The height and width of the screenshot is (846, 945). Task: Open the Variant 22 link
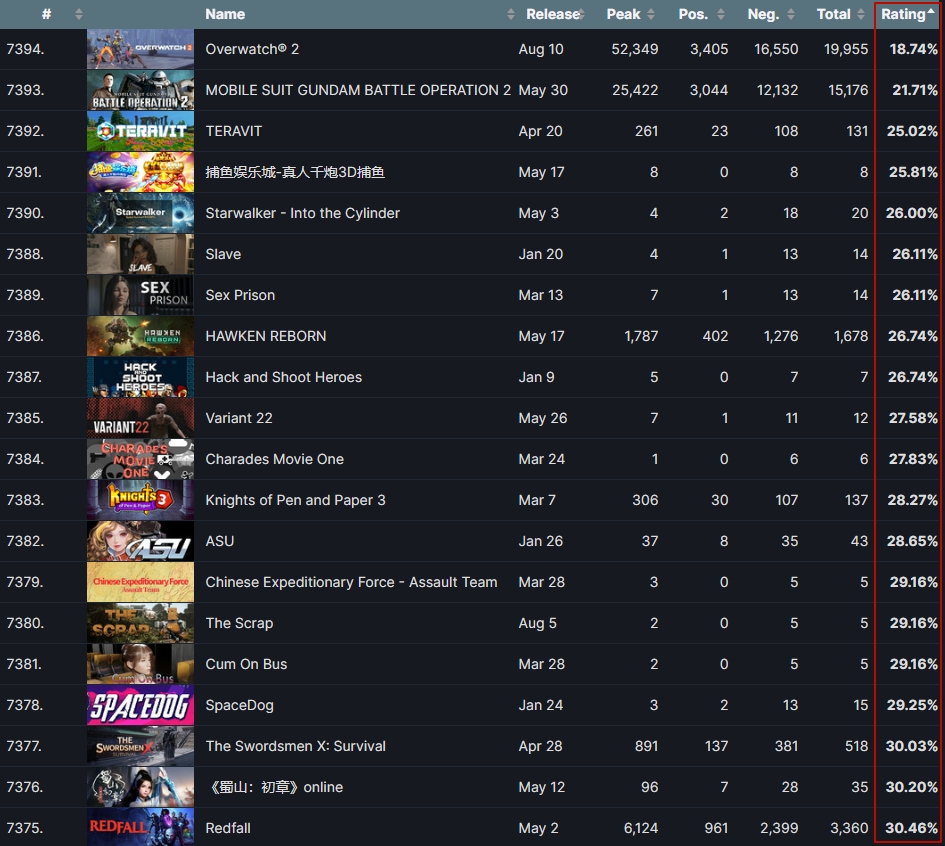click(x=239, y=418)
